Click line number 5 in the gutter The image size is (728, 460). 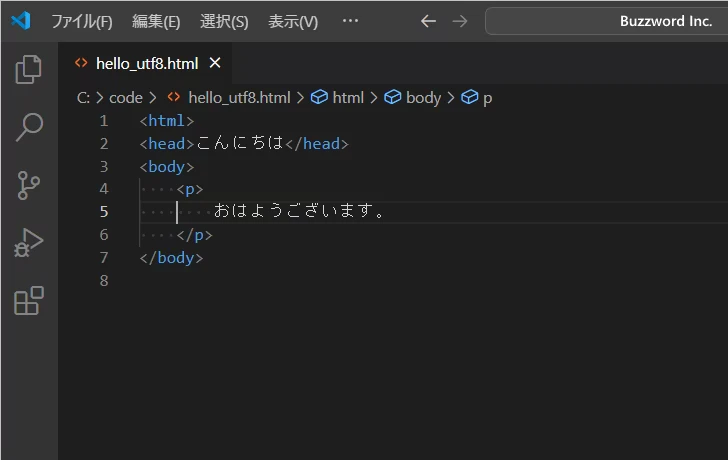pyautogui.click(x=104, y=212)
